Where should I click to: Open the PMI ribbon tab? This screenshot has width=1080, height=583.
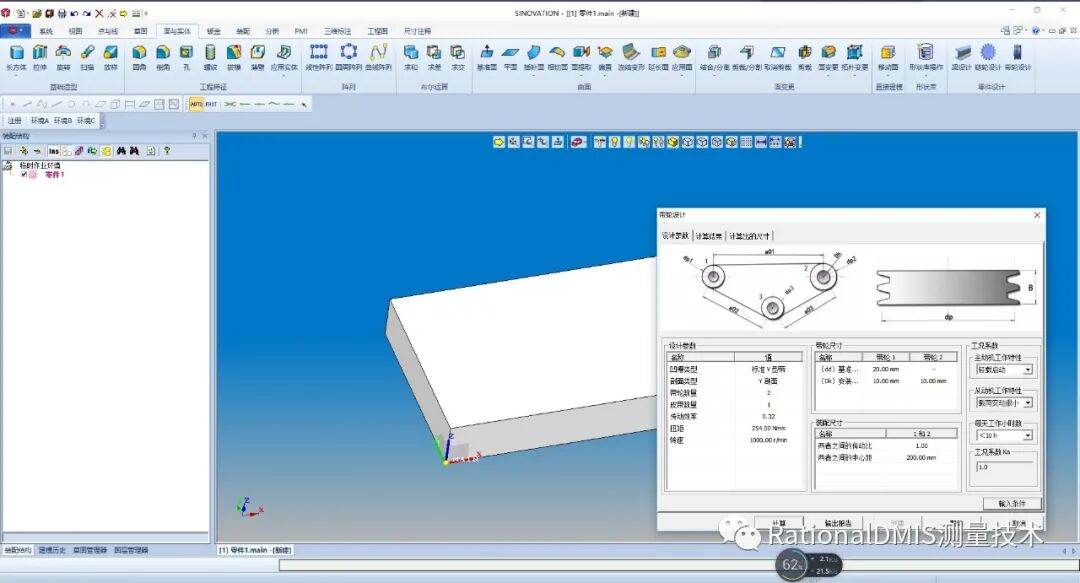coord(301,31)
